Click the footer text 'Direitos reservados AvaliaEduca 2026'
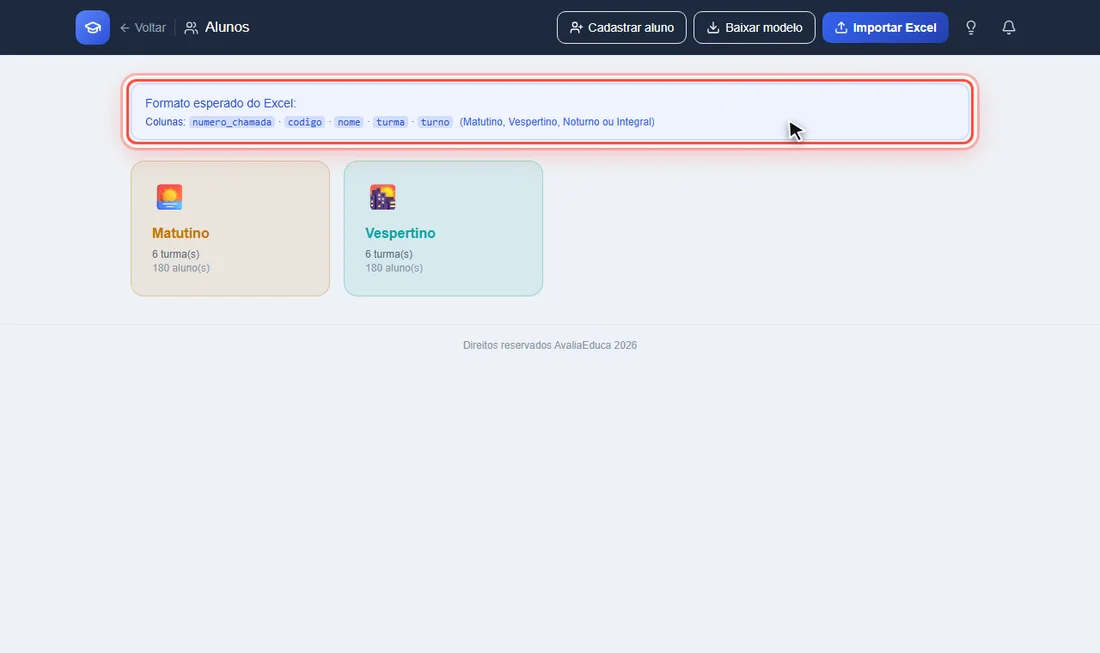 pyautogui.click(x=550, y=345)
